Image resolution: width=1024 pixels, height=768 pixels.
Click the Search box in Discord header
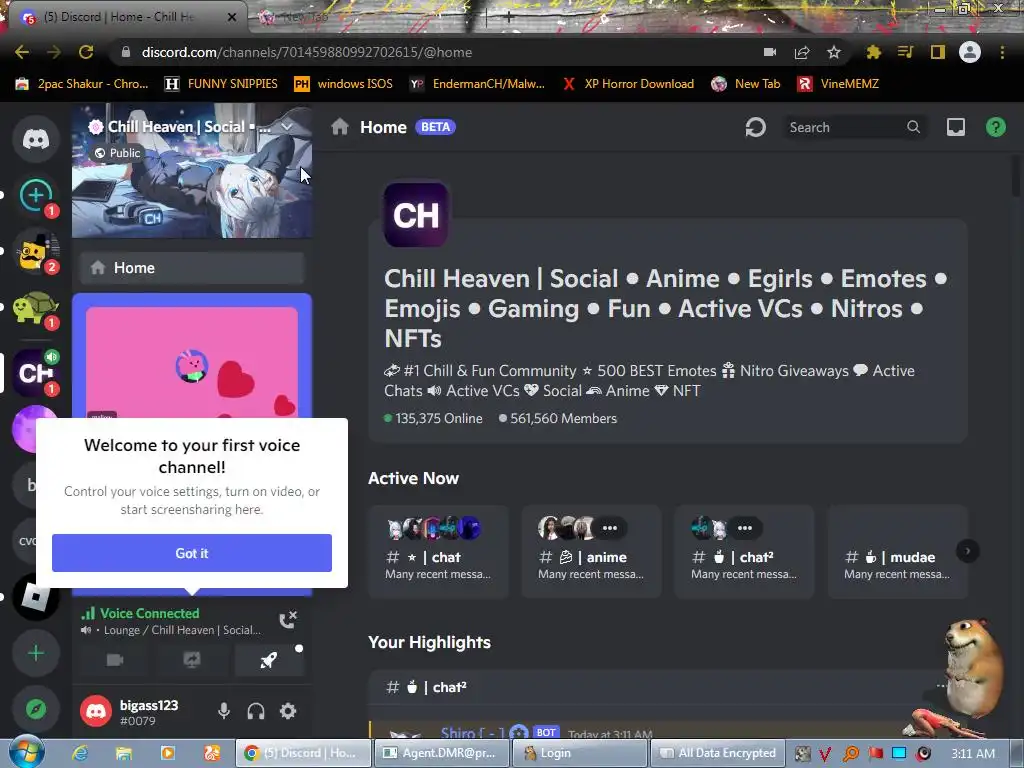pos(854,127)
